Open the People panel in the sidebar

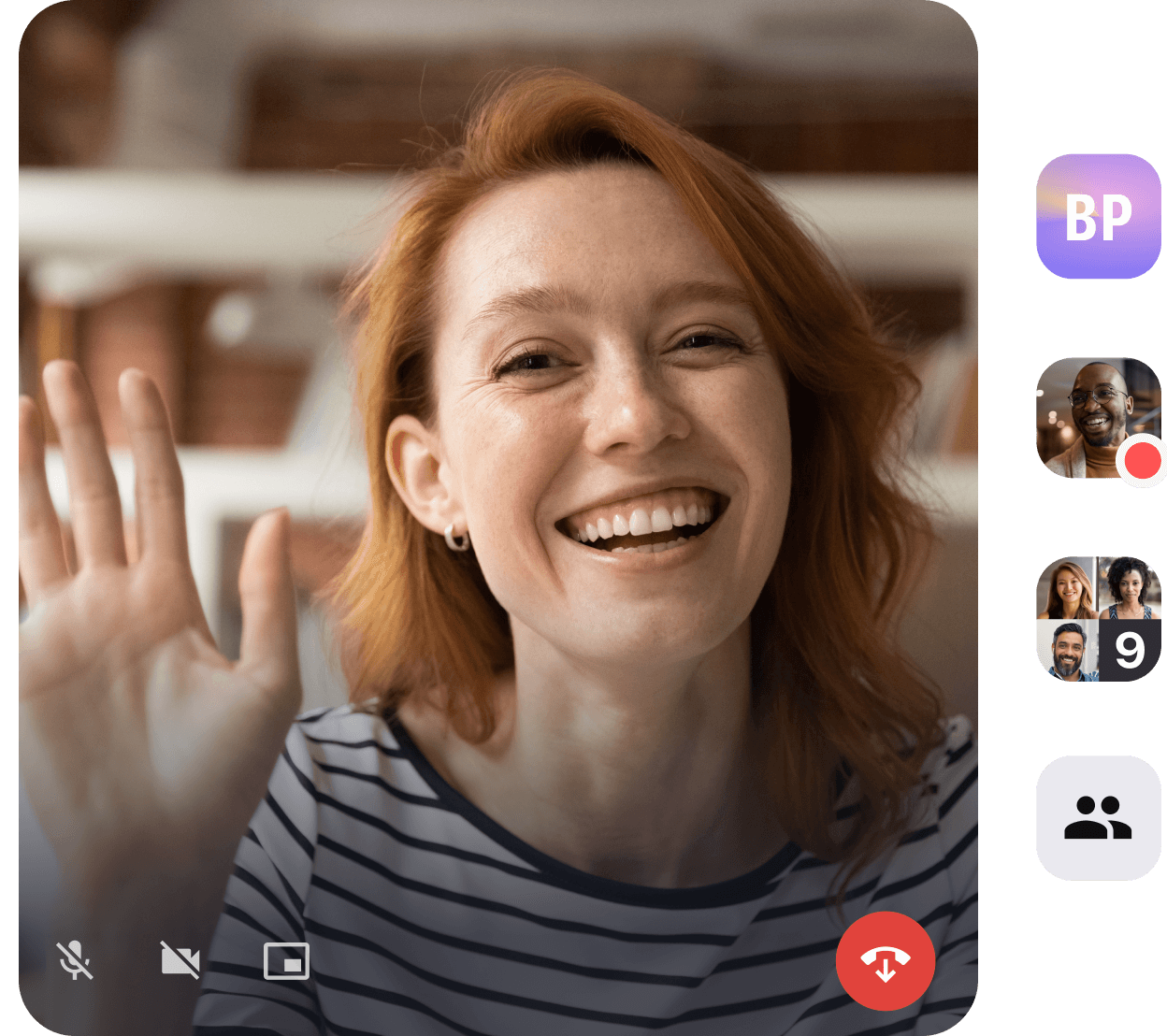(1098, 817)
